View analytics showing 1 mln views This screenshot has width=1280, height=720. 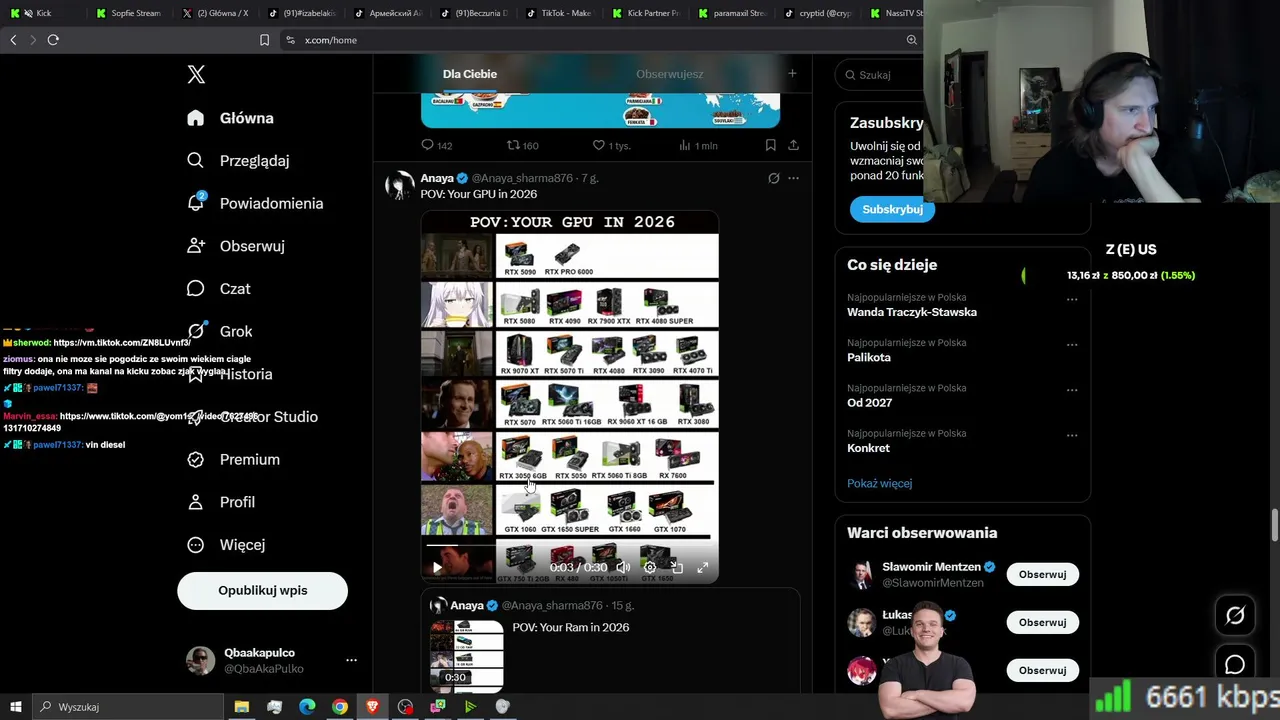698,145
